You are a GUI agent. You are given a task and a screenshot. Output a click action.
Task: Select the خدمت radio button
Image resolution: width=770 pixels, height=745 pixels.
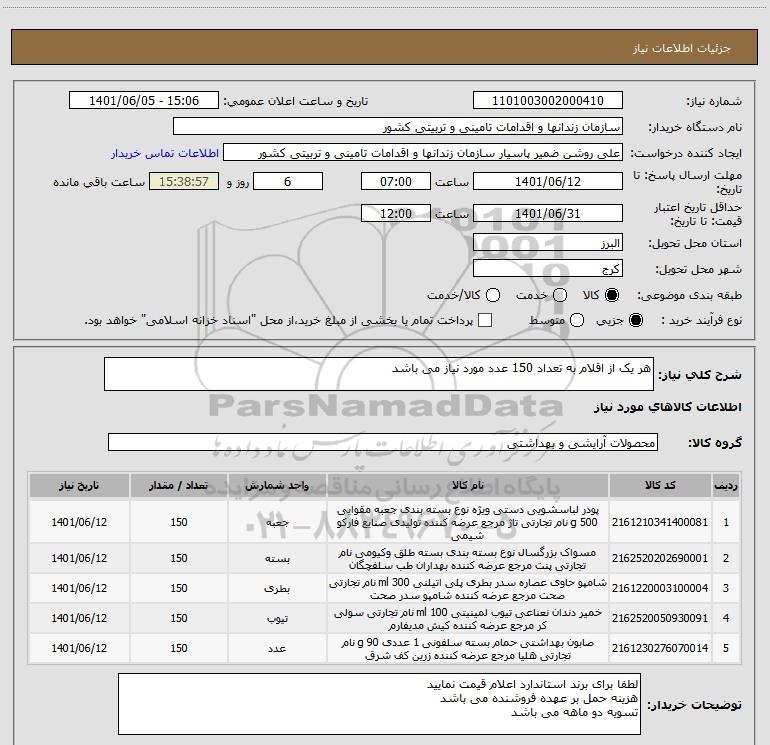560,295
